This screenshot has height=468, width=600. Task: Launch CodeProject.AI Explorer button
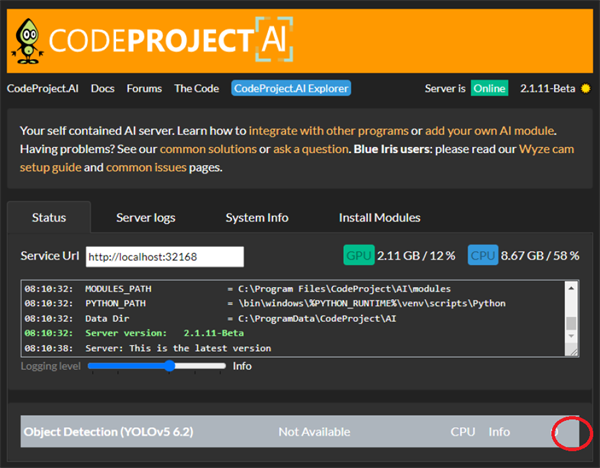(x=291, y=88)
